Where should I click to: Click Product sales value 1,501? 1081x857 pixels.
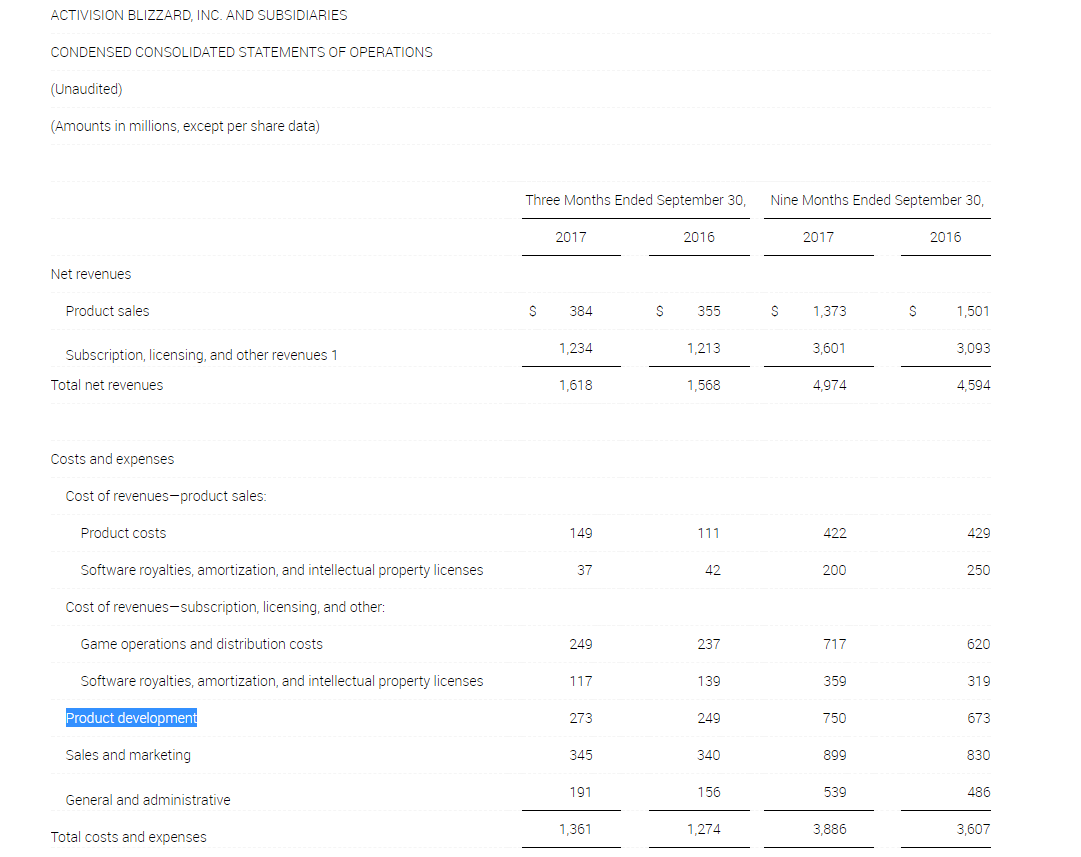coord(973,311)
